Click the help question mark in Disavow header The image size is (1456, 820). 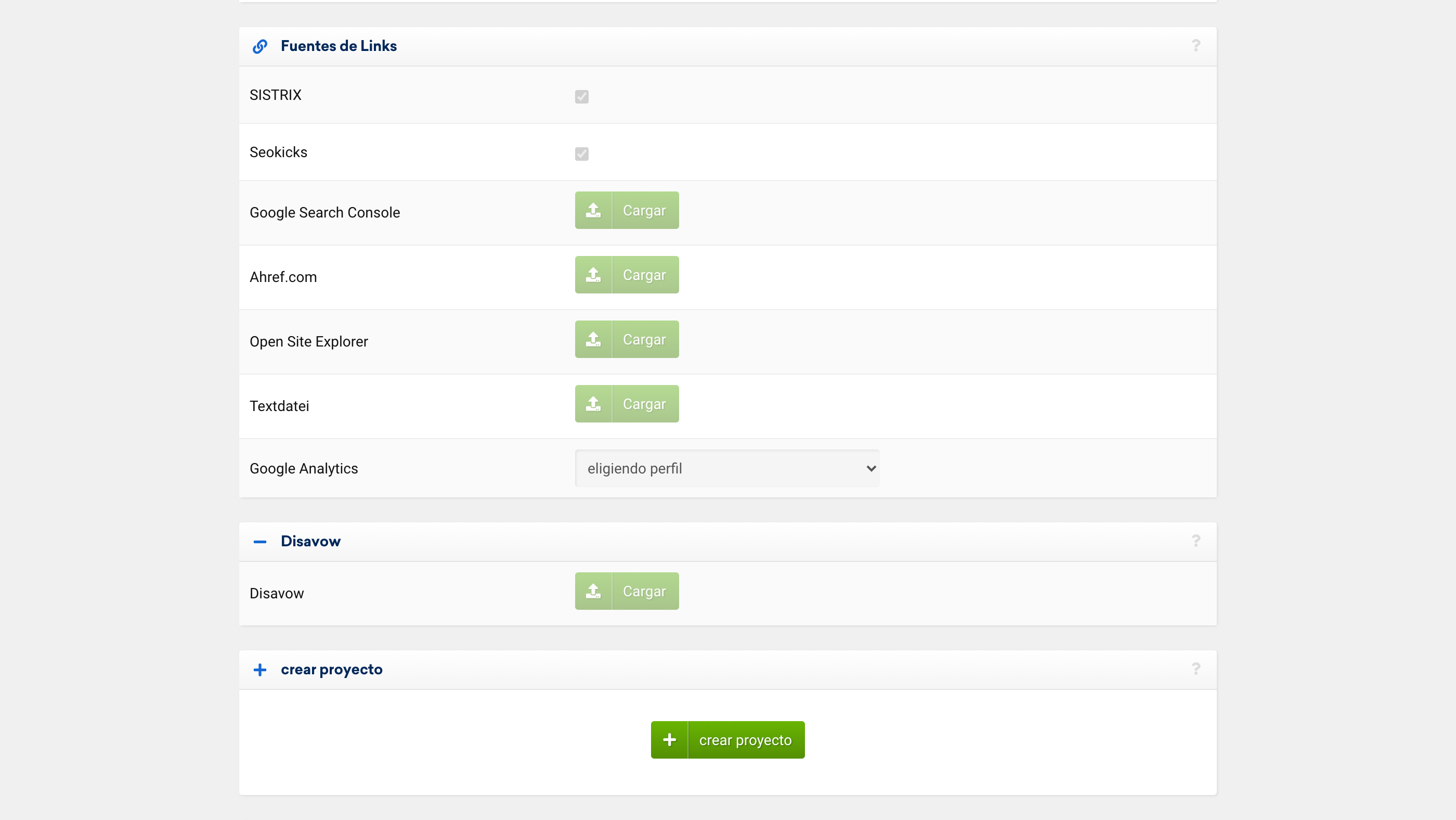1195,541
